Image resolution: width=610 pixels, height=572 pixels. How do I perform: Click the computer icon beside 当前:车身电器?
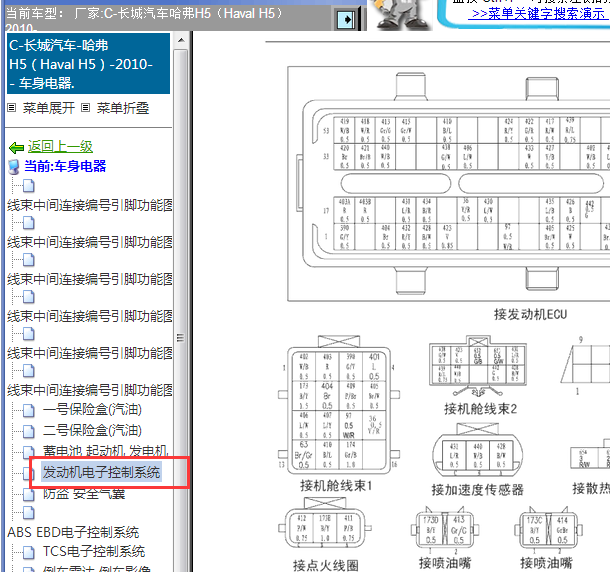pyautogui.click(x=14, y=167)
